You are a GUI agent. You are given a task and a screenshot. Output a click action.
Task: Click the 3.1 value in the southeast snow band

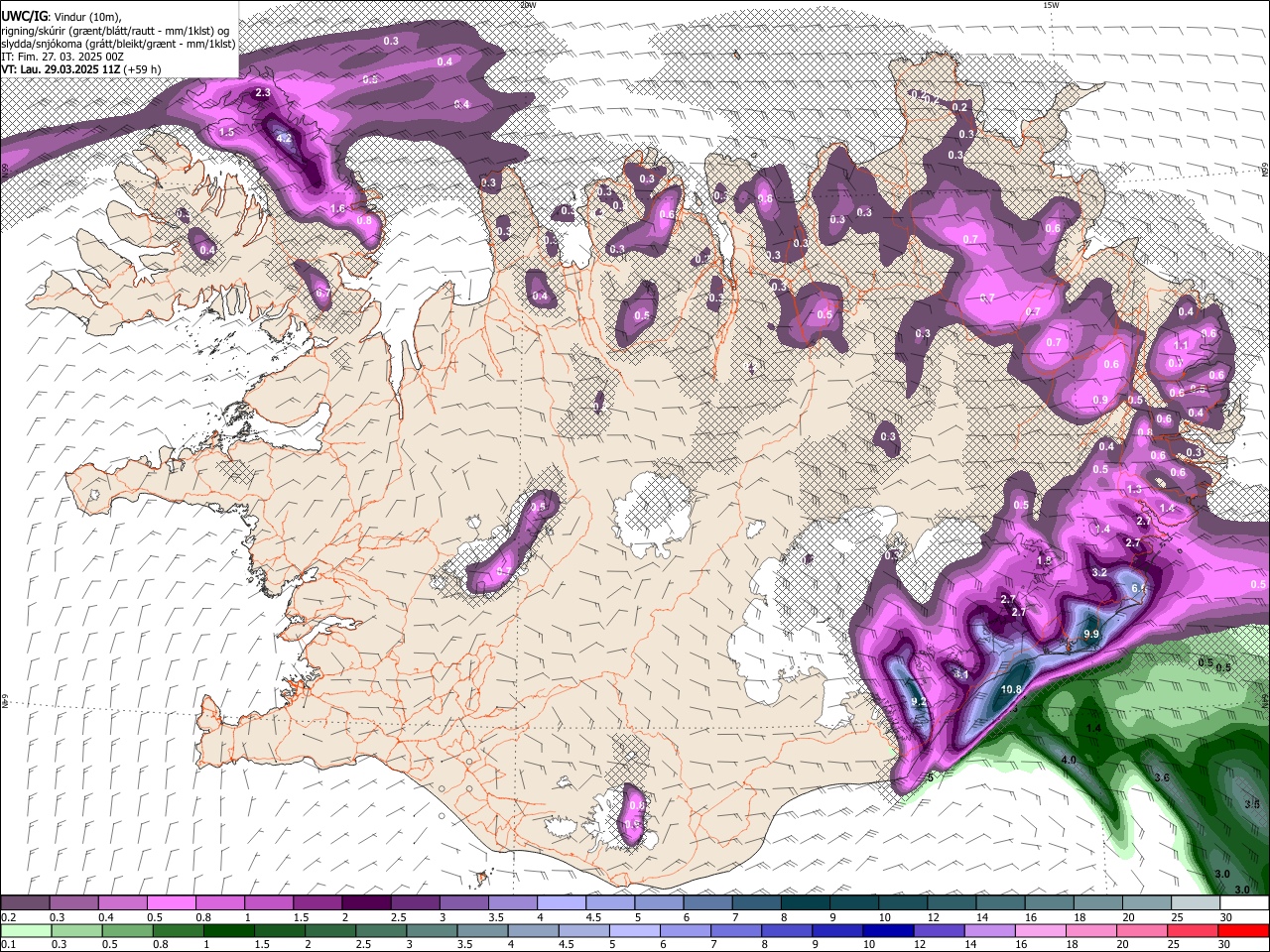click(x=960, y=674)
